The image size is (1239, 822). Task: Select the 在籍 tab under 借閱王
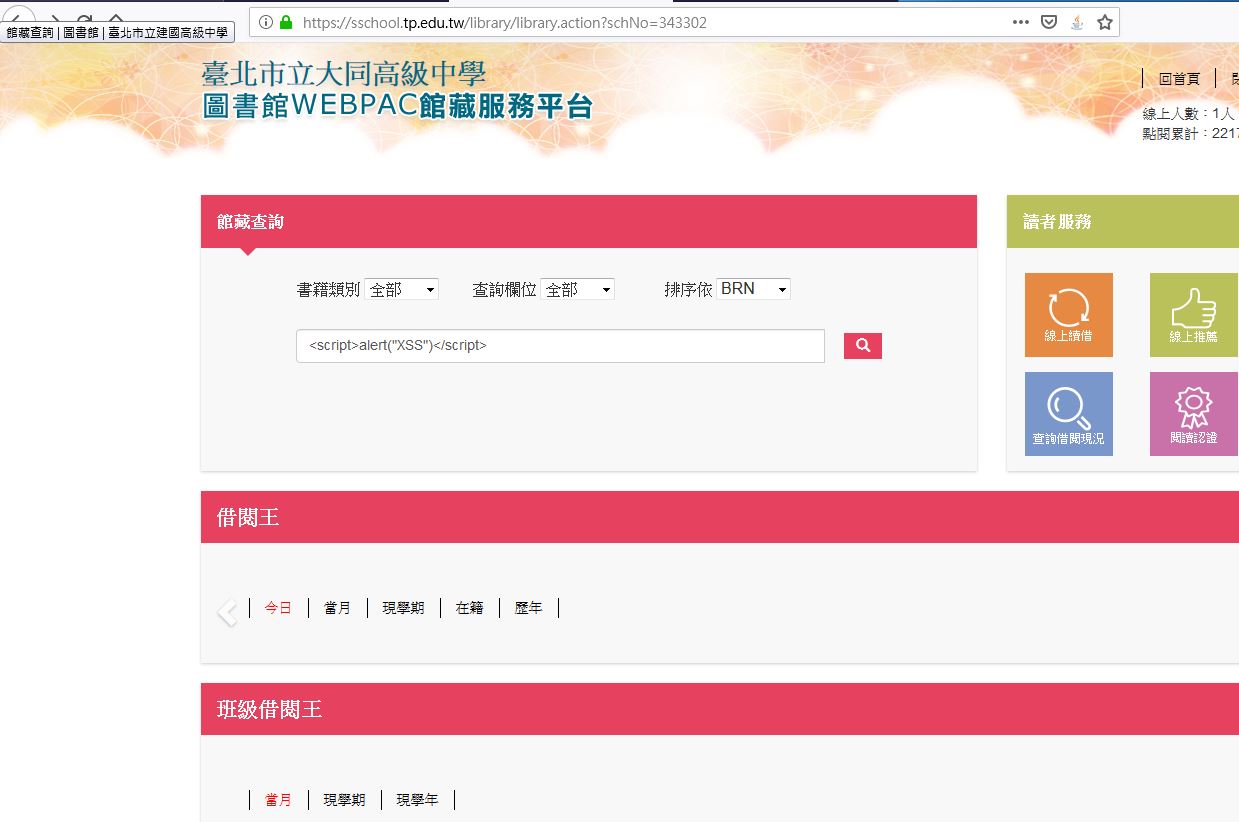470,608
